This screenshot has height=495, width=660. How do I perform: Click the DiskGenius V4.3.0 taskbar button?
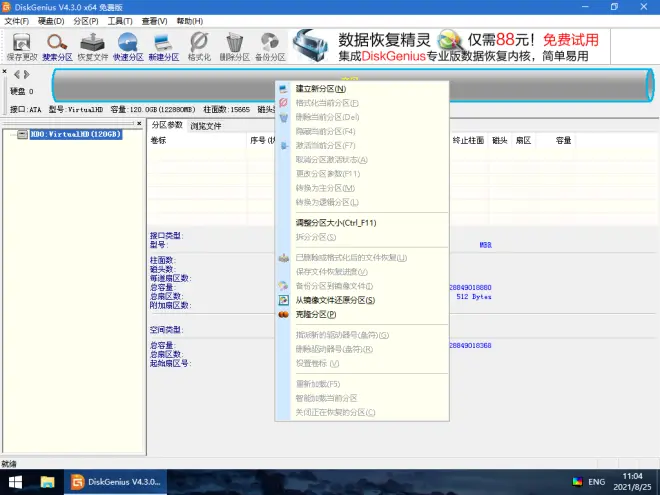click(x=115, y=482)
